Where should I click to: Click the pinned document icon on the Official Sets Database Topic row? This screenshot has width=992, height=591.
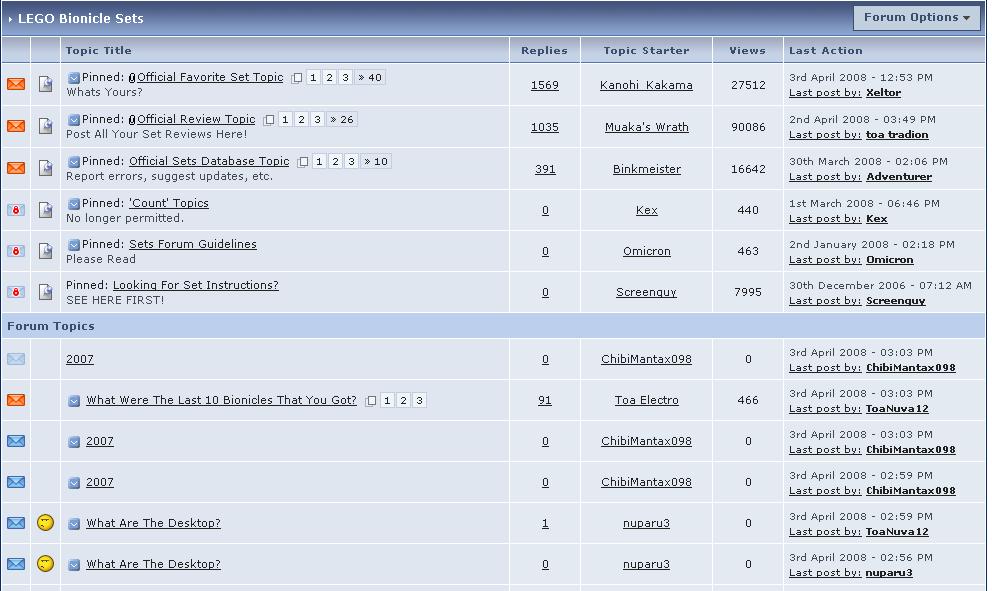click(x=46, y=168)
